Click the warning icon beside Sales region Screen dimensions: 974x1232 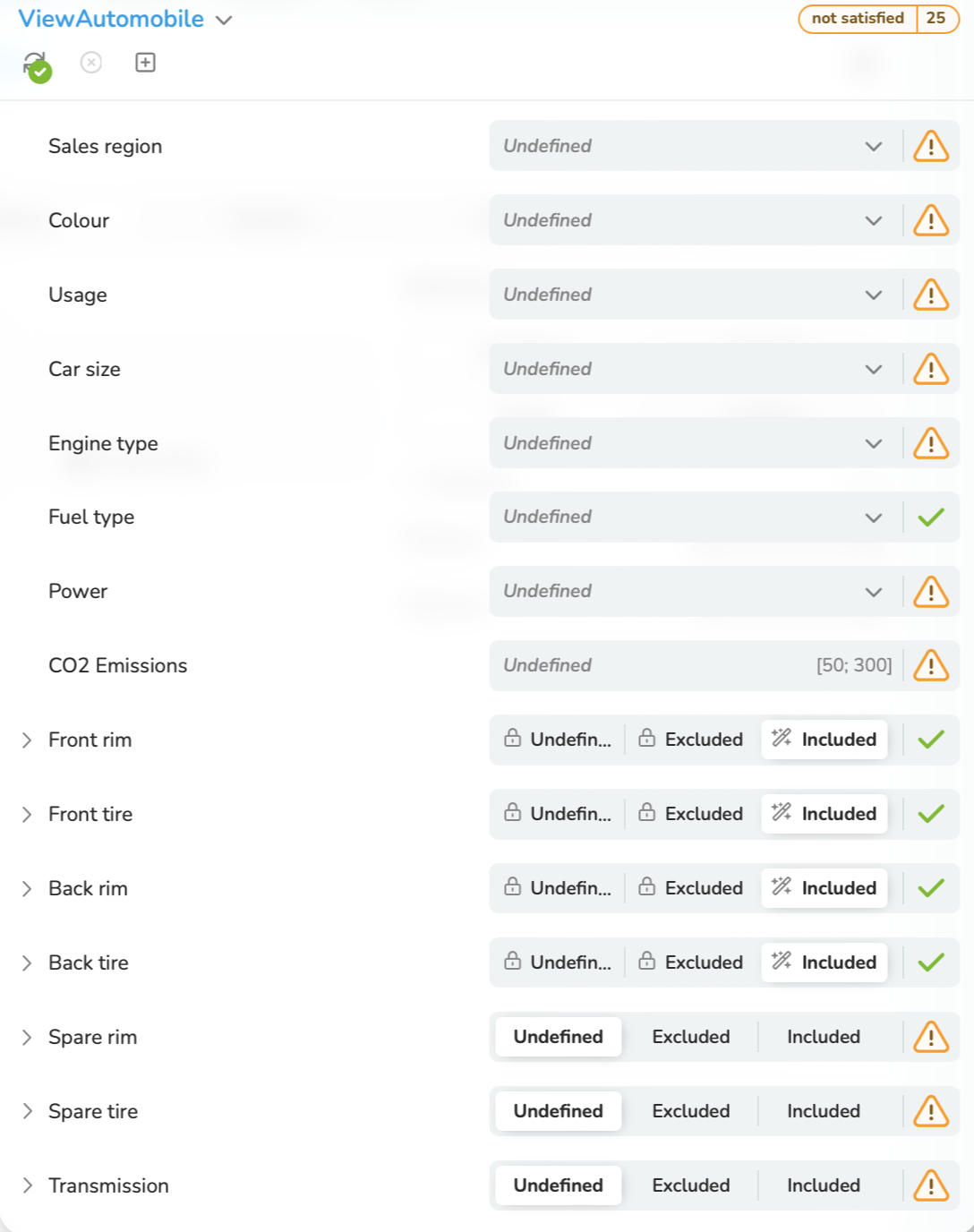pyautogui.click(x=931, y=146)
